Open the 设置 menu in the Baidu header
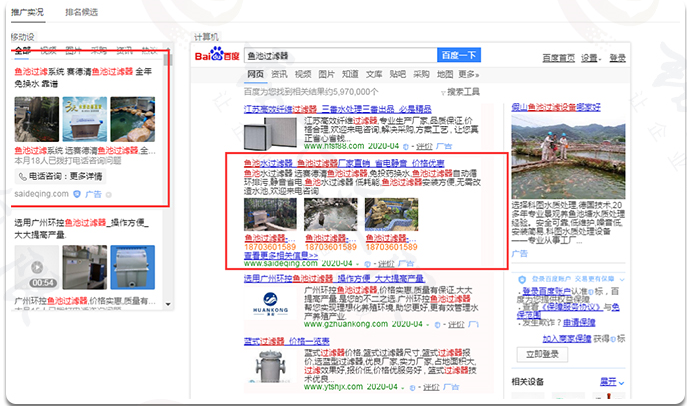The width and height of the screenshot is (687, 406). (591, 58)
